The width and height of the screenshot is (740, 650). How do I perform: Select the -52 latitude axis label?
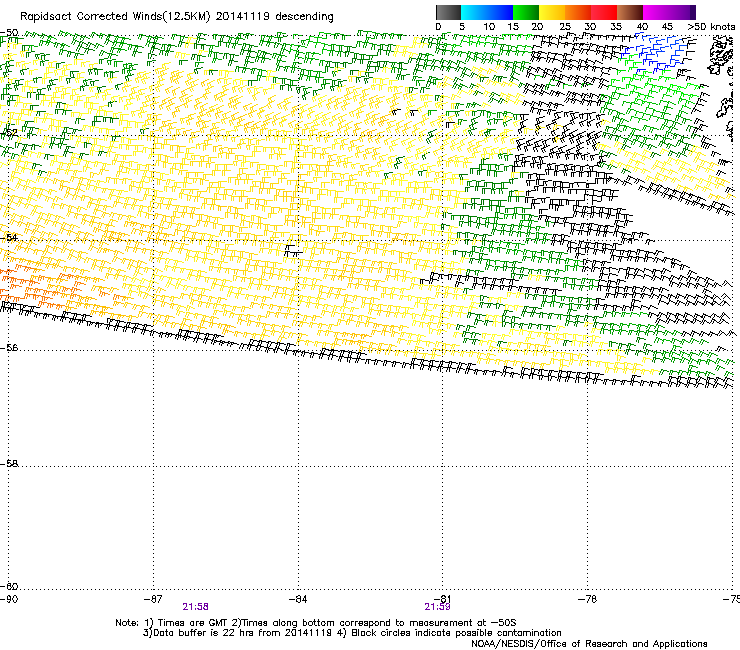point(9,133)
